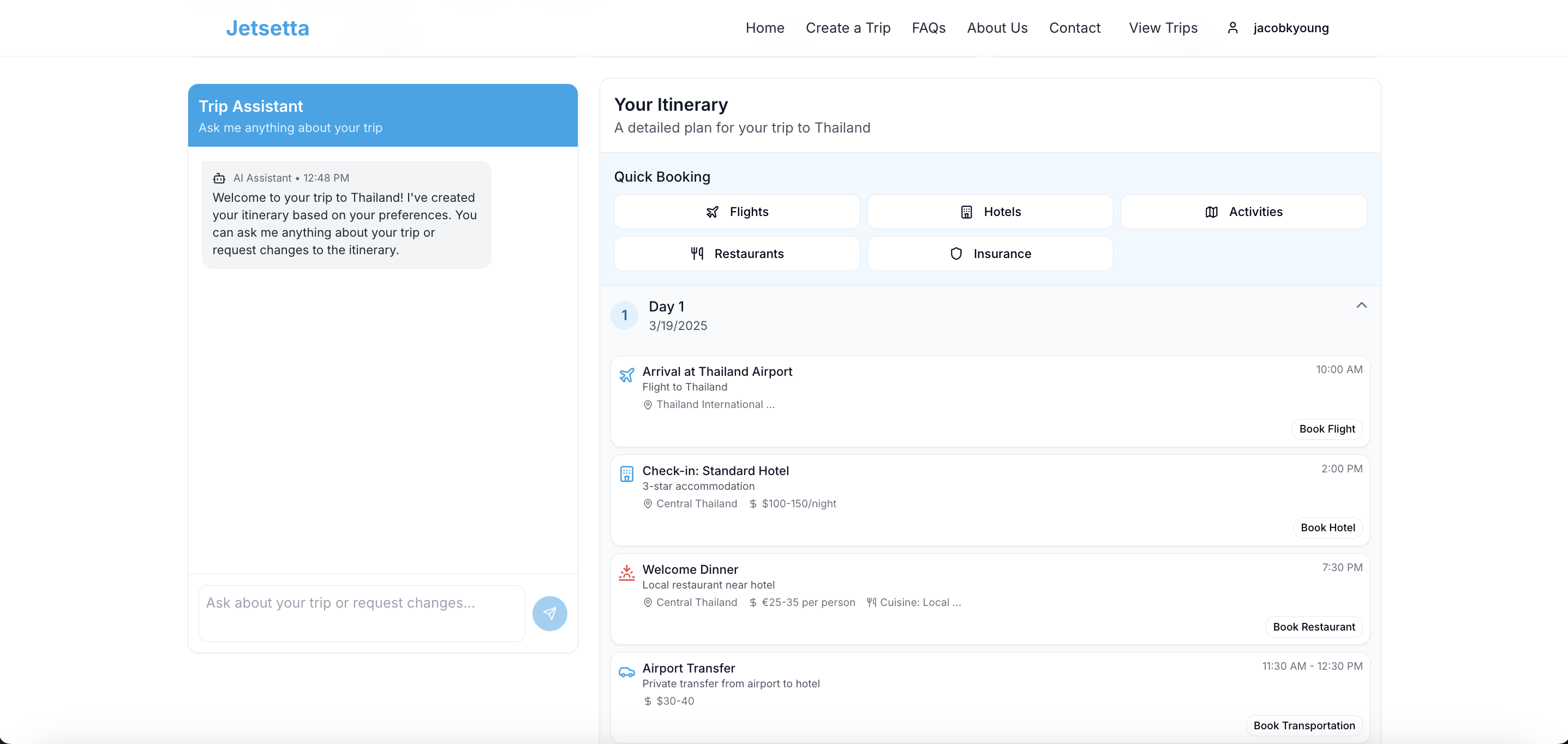This screenshot has width=1568, height=744.
Task: Collapse the Day 1 section chevron
Action: (1361, 305)
